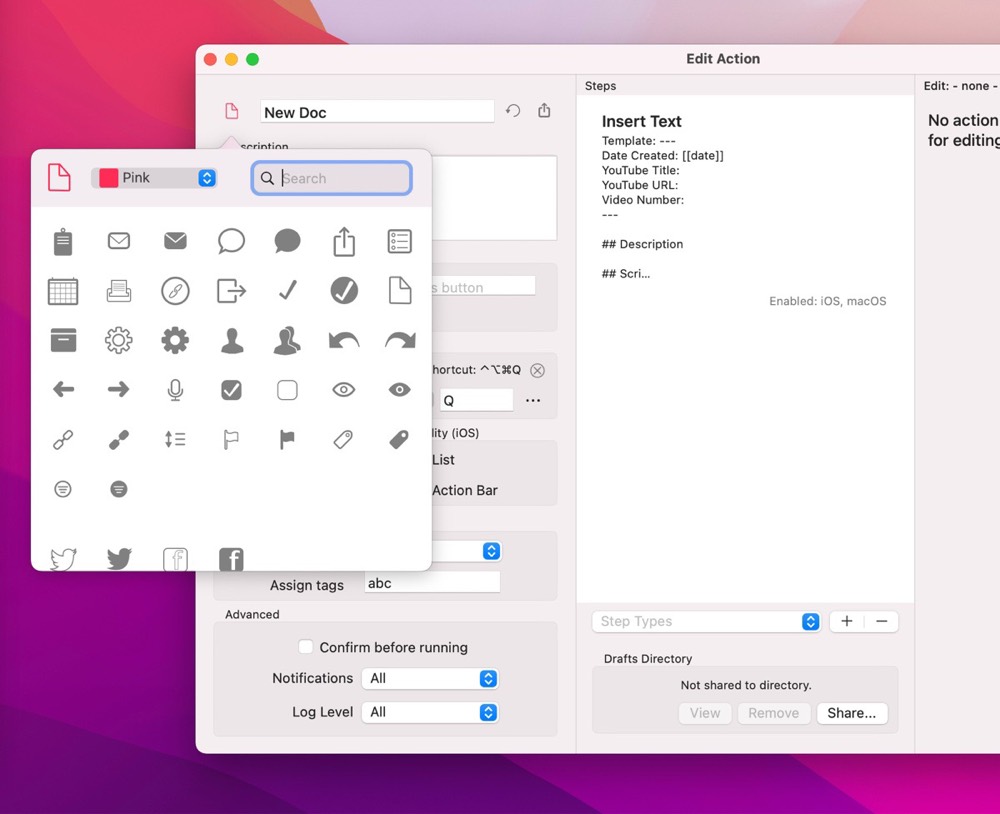Choose the archive box icon
The height and width of the screenshot is (814, 1000).
(62, 340)
